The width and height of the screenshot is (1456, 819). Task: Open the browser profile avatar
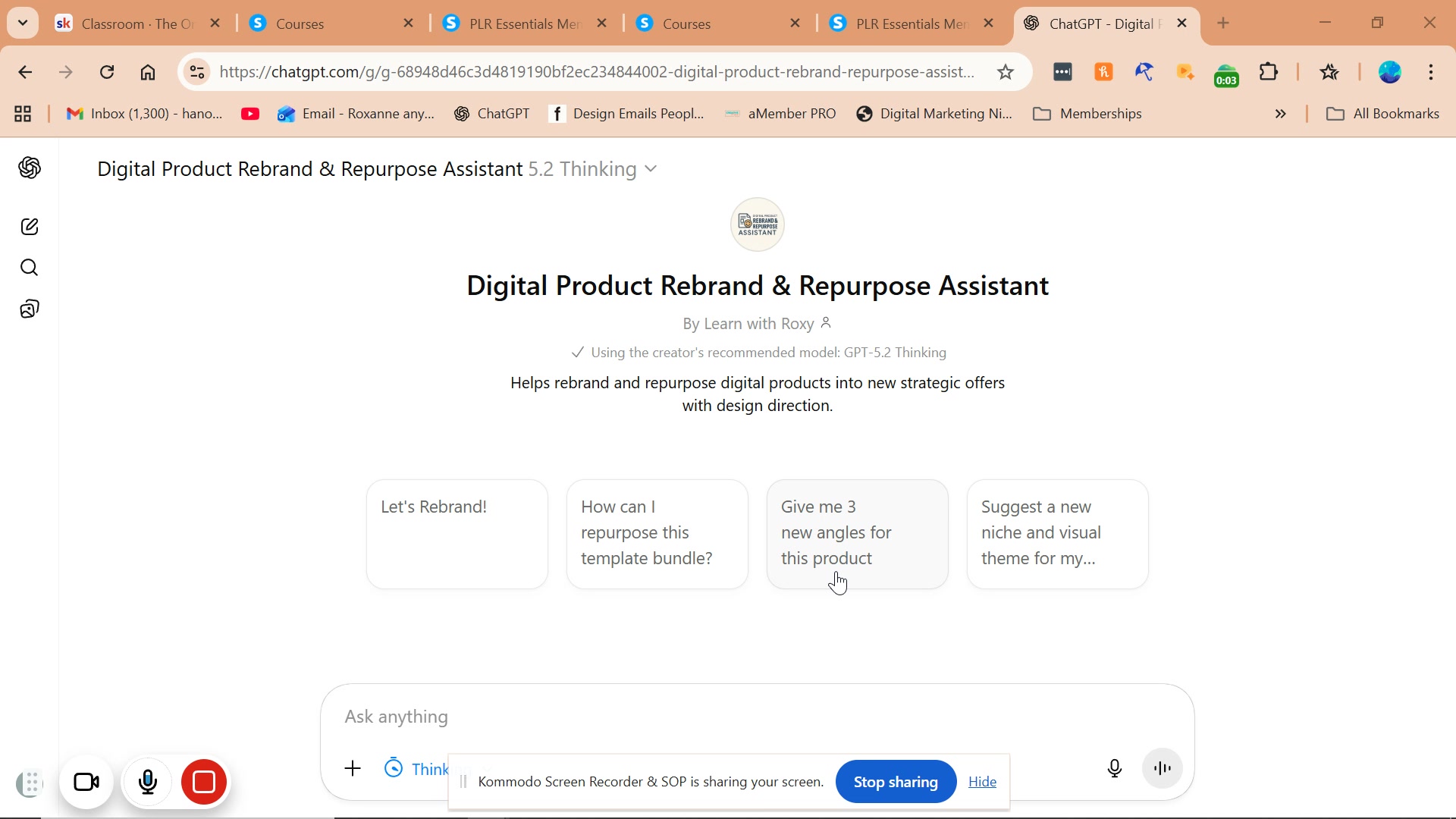[1390, 72]
